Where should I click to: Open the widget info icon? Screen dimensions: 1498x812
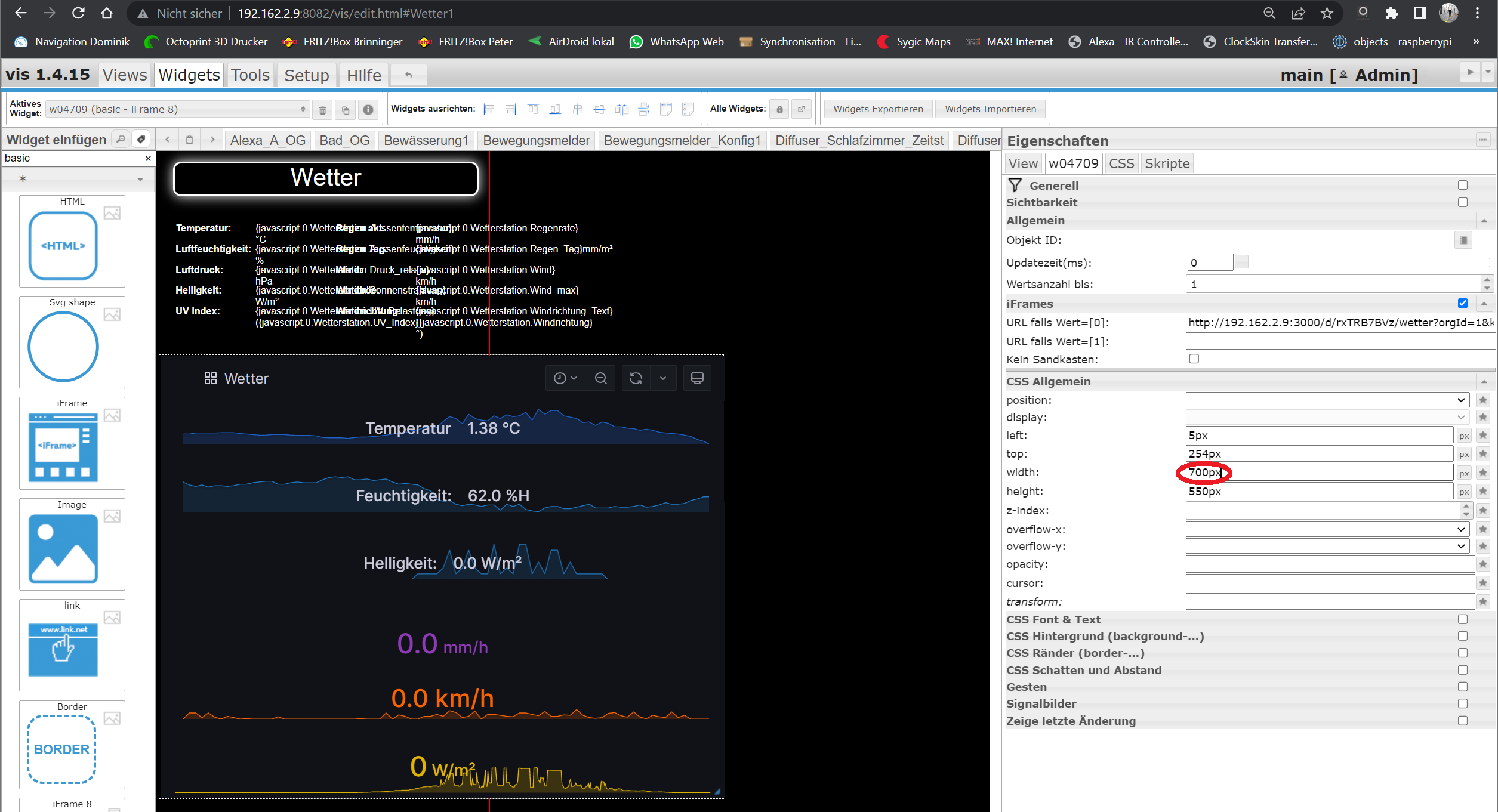coord(368,110)
